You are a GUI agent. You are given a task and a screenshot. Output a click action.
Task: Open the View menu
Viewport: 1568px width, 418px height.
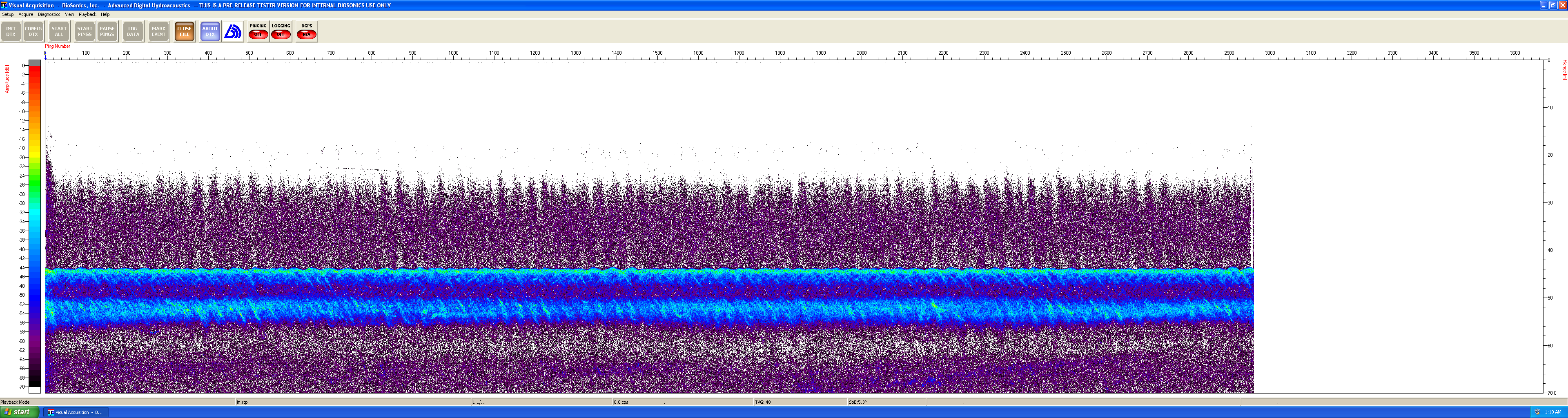[69, 15]
